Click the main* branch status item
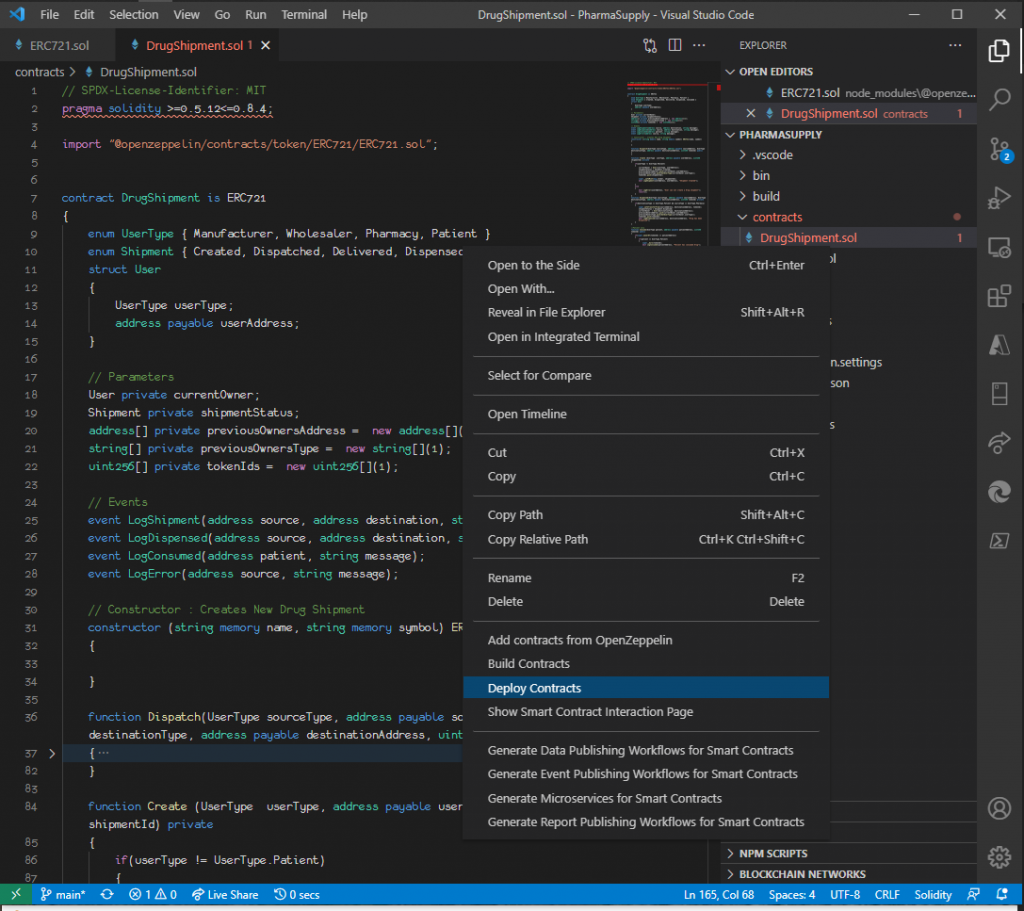1024x911 pixels. (x=63, y=894)
